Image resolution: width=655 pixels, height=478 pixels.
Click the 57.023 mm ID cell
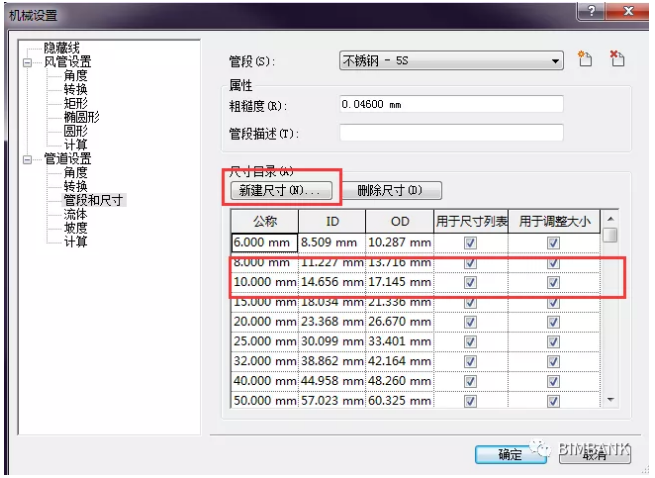(x=332, y=401)
